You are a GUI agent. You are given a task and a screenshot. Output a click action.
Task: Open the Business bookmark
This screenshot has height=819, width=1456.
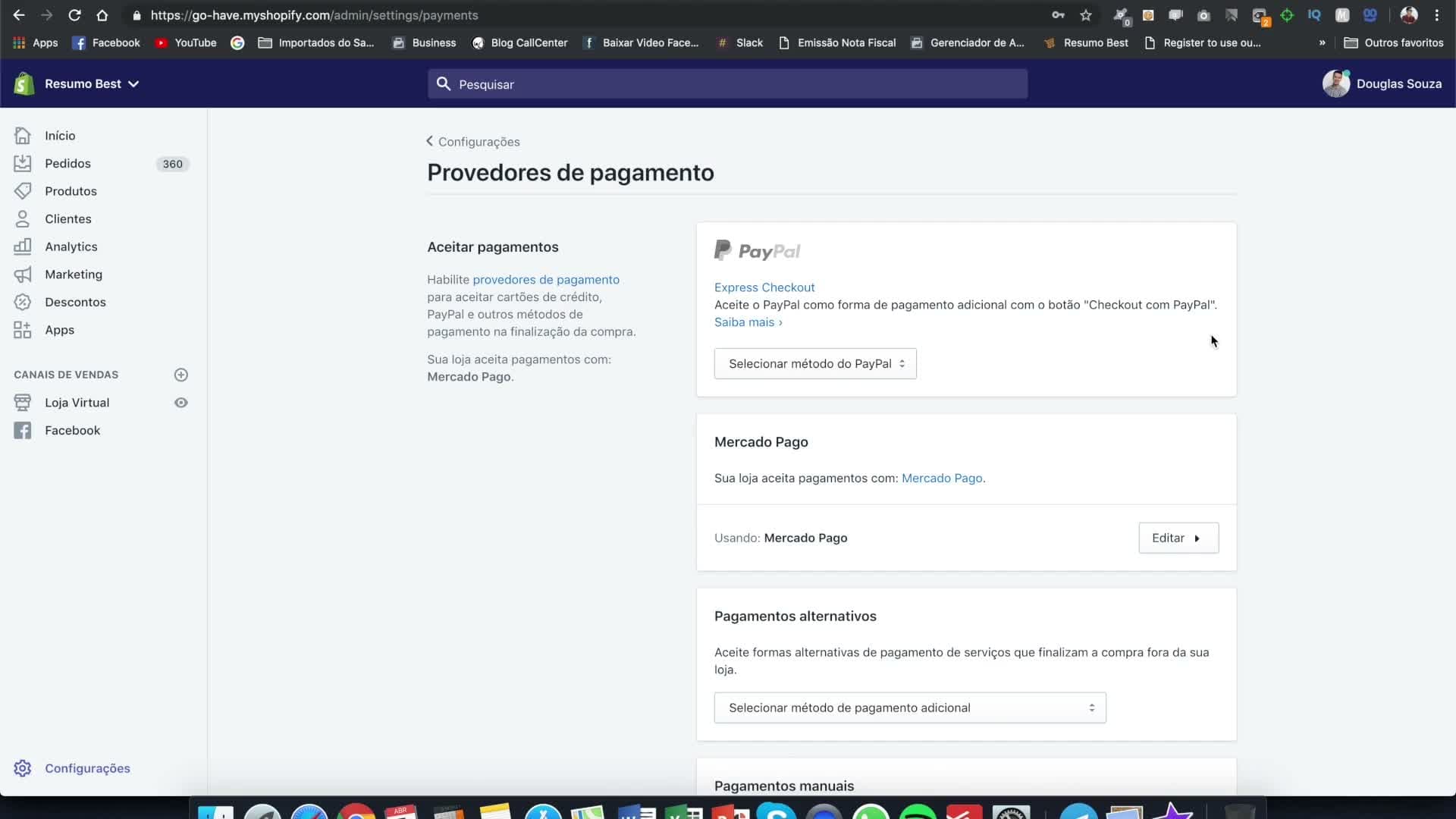(x=424, y=42)
